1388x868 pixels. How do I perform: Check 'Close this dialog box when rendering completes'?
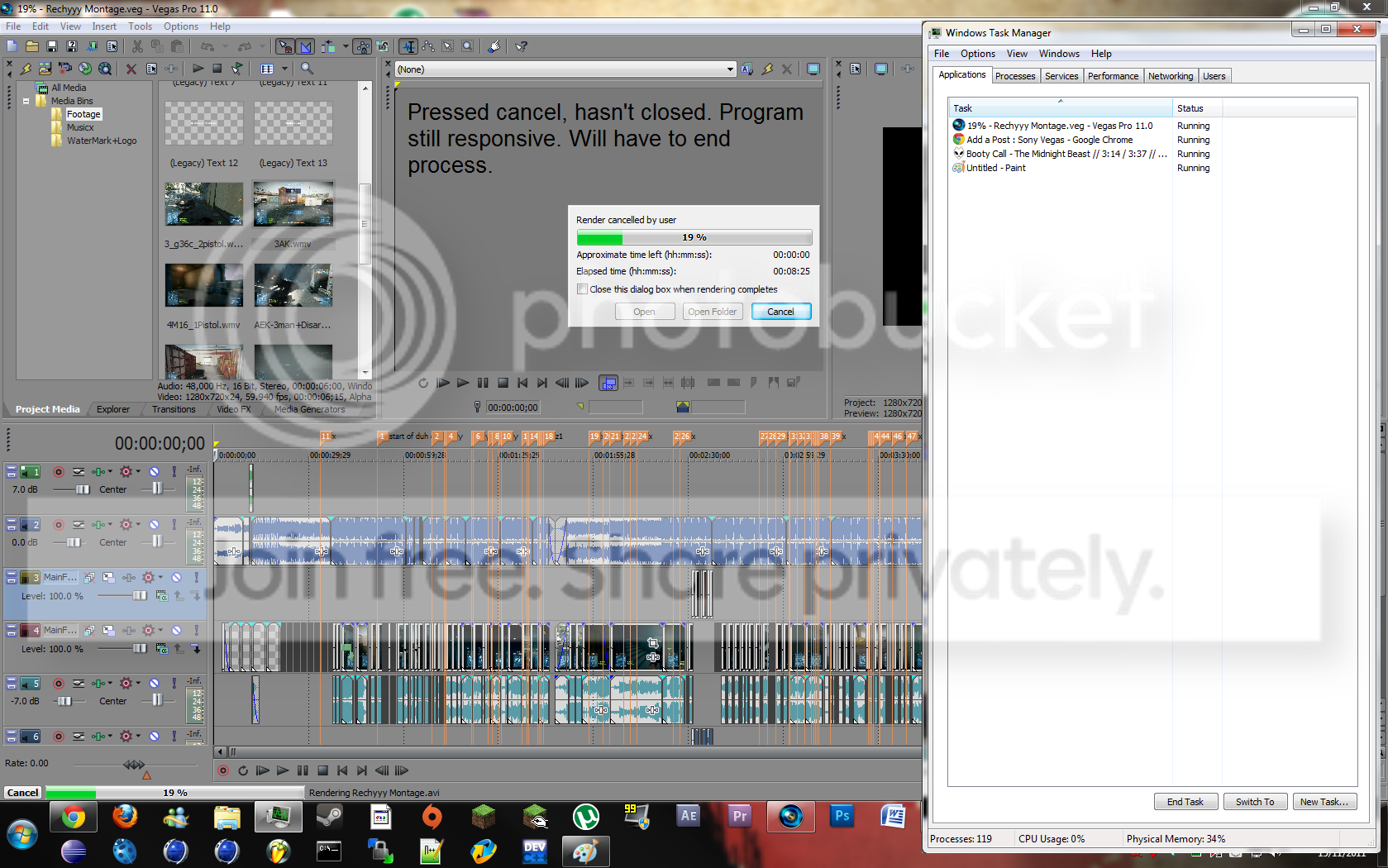point(583,289)
